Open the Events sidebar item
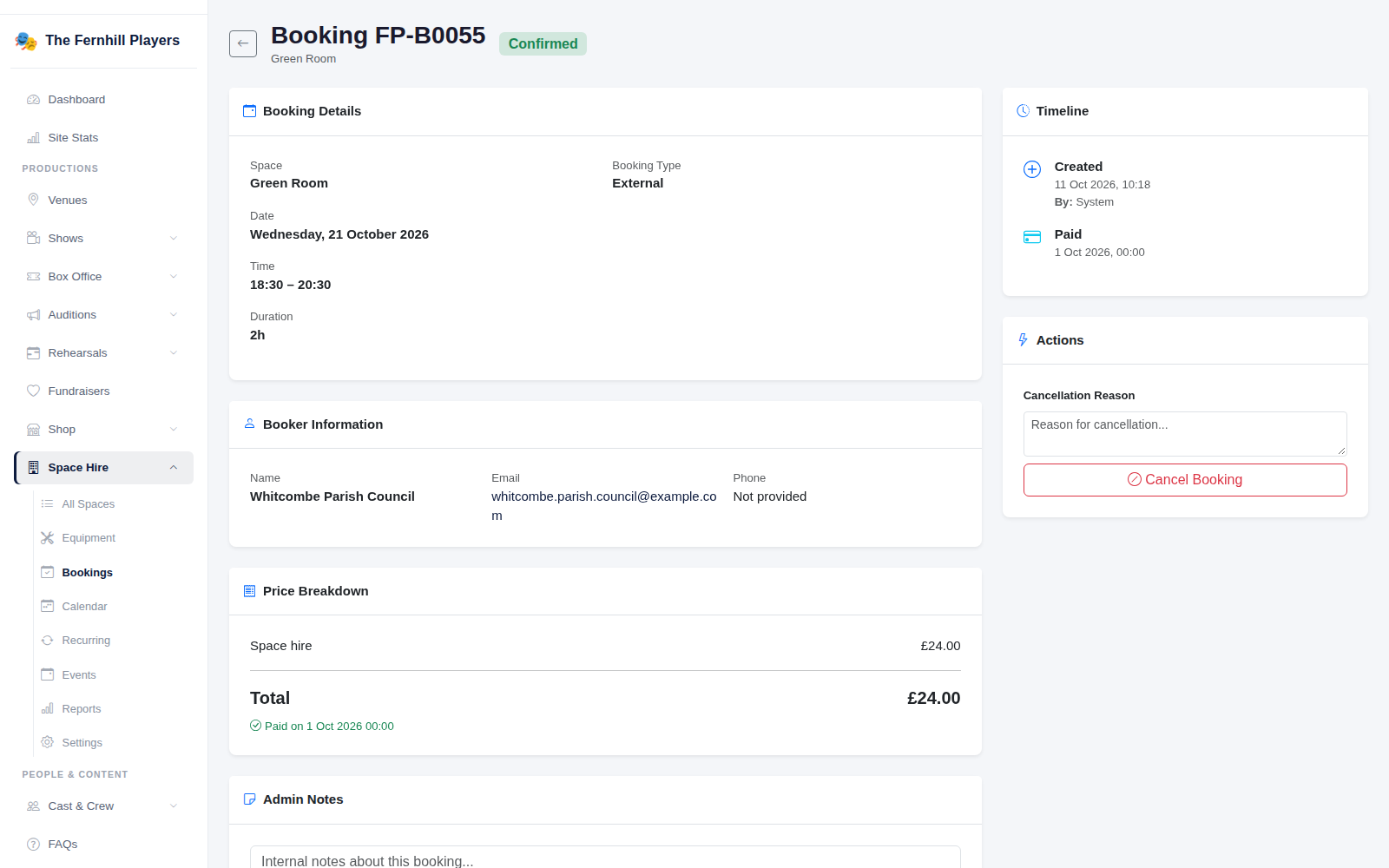This screenshot has width=1389, height=868. (x=114, y=675)
